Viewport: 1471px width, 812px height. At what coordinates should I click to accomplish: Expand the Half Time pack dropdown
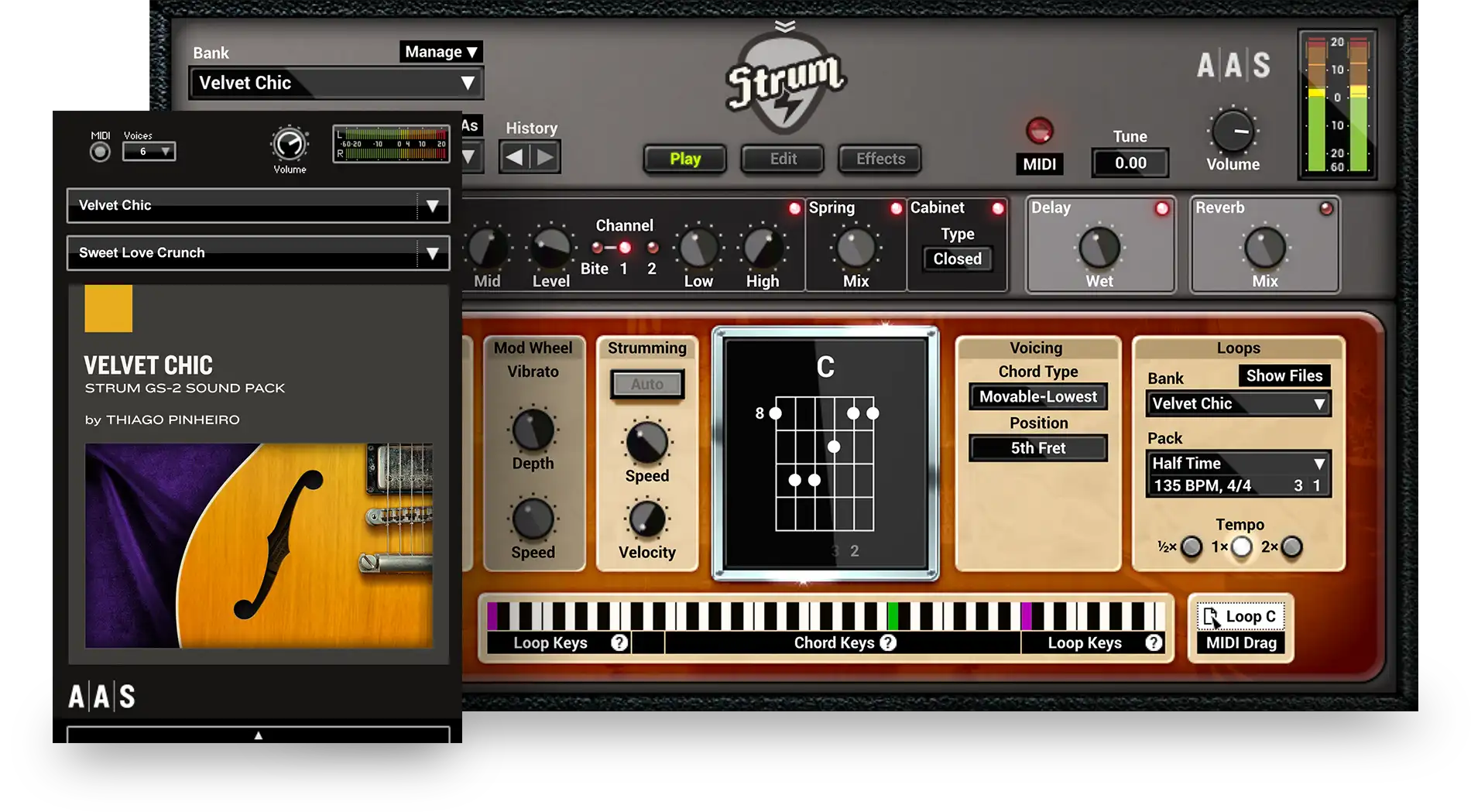pyautogui.click(x=1318, y=464)
